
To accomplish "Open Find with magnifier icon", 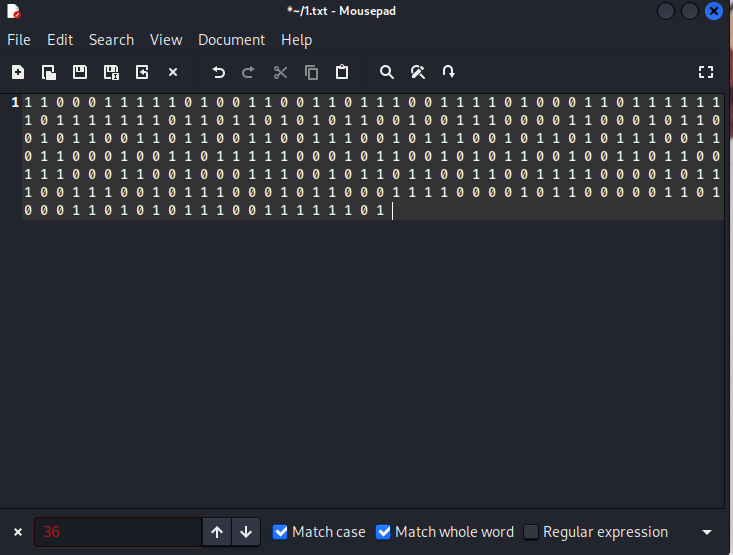I will (x=387, y=72).
